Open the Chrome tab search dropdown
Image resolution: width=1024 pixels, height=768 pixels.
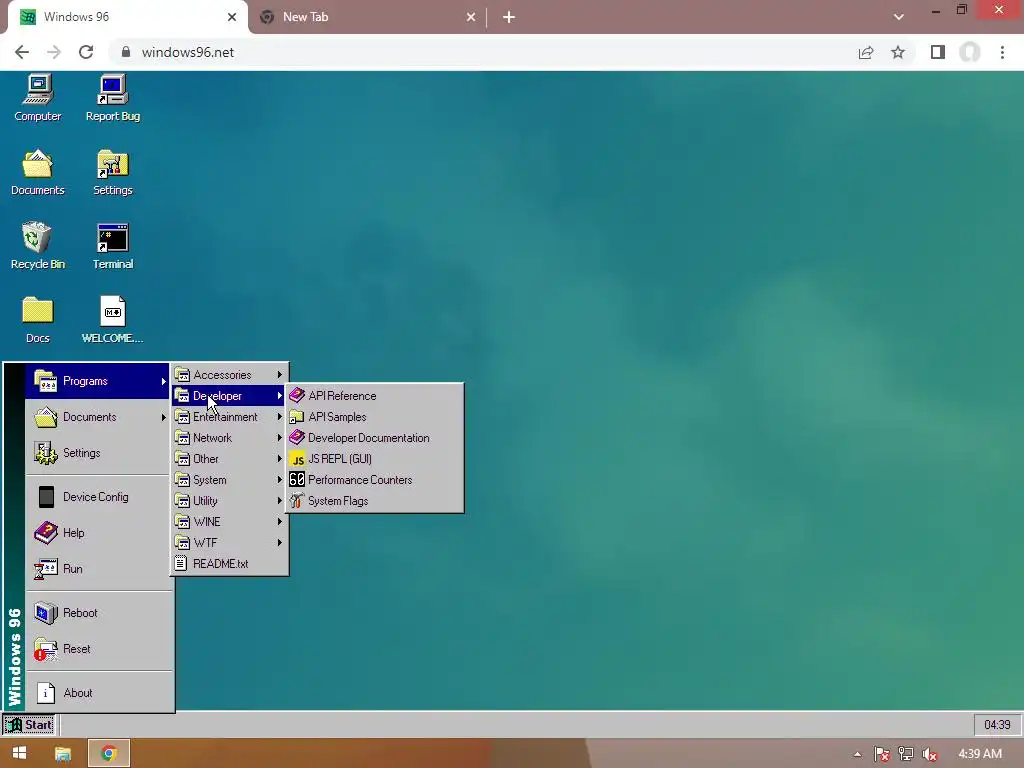pos(899,17)
